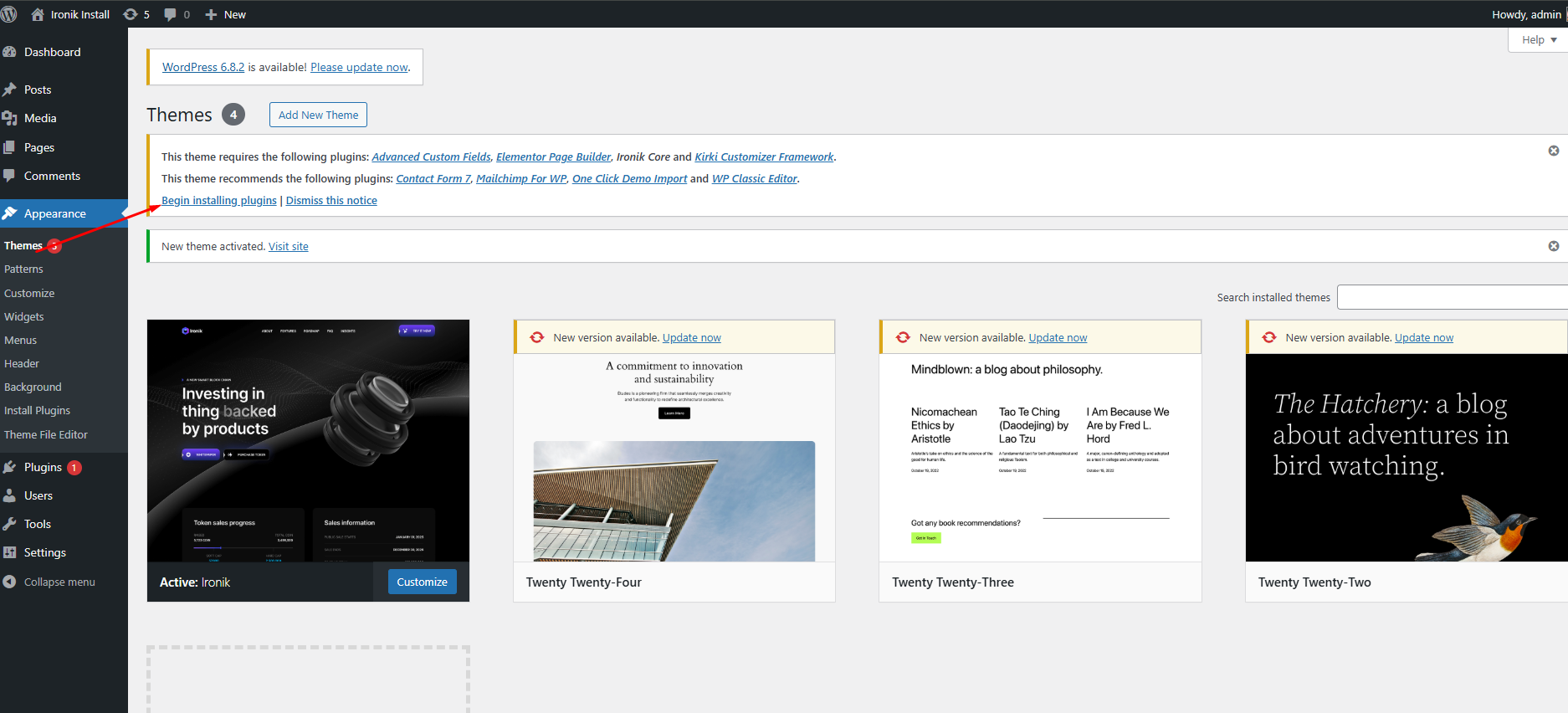1568x713 pixels.
Task: Click the Posts pushpin icon
Action: 10,90
